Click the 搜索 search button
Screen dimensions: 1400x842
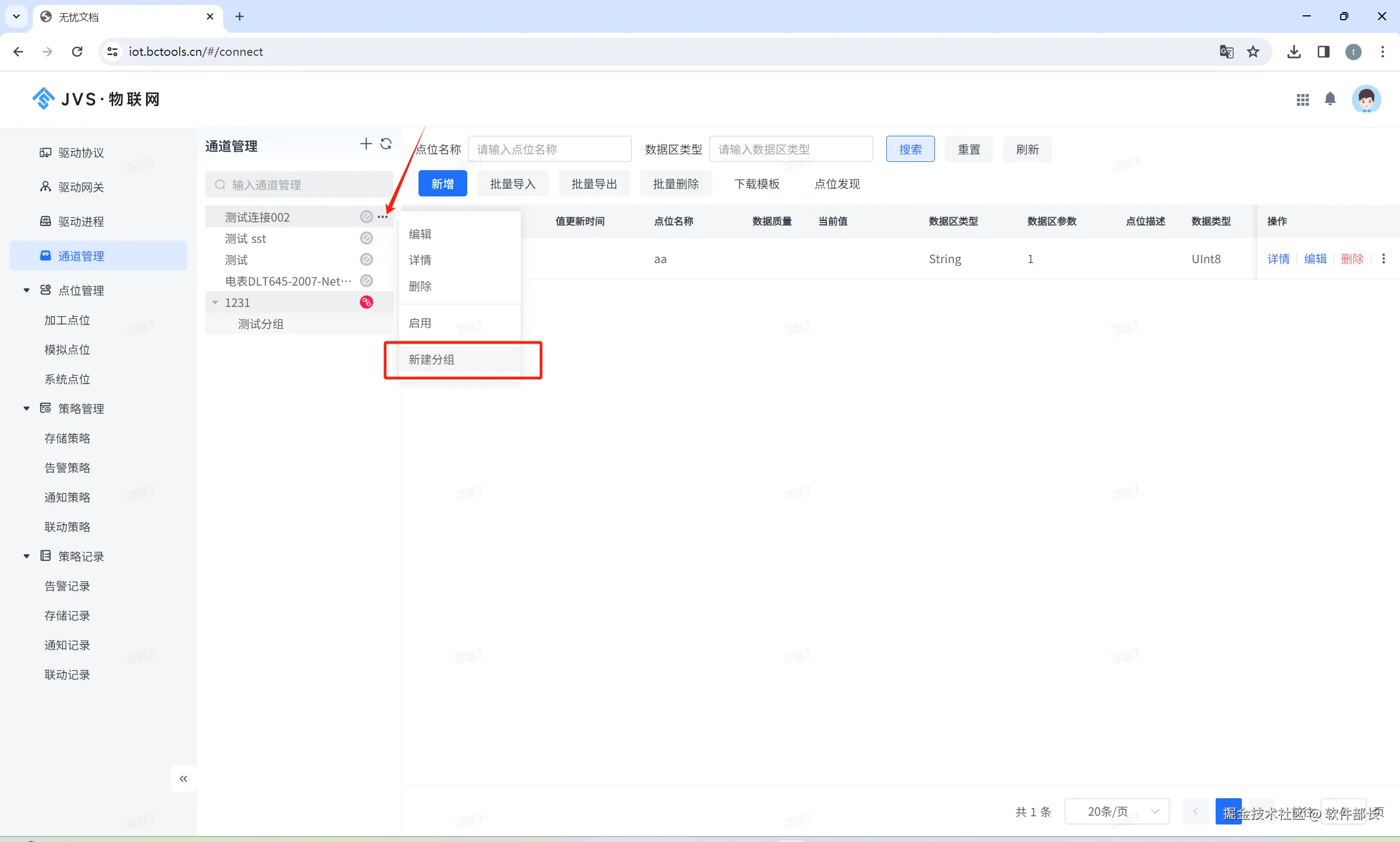click(910, 149)
